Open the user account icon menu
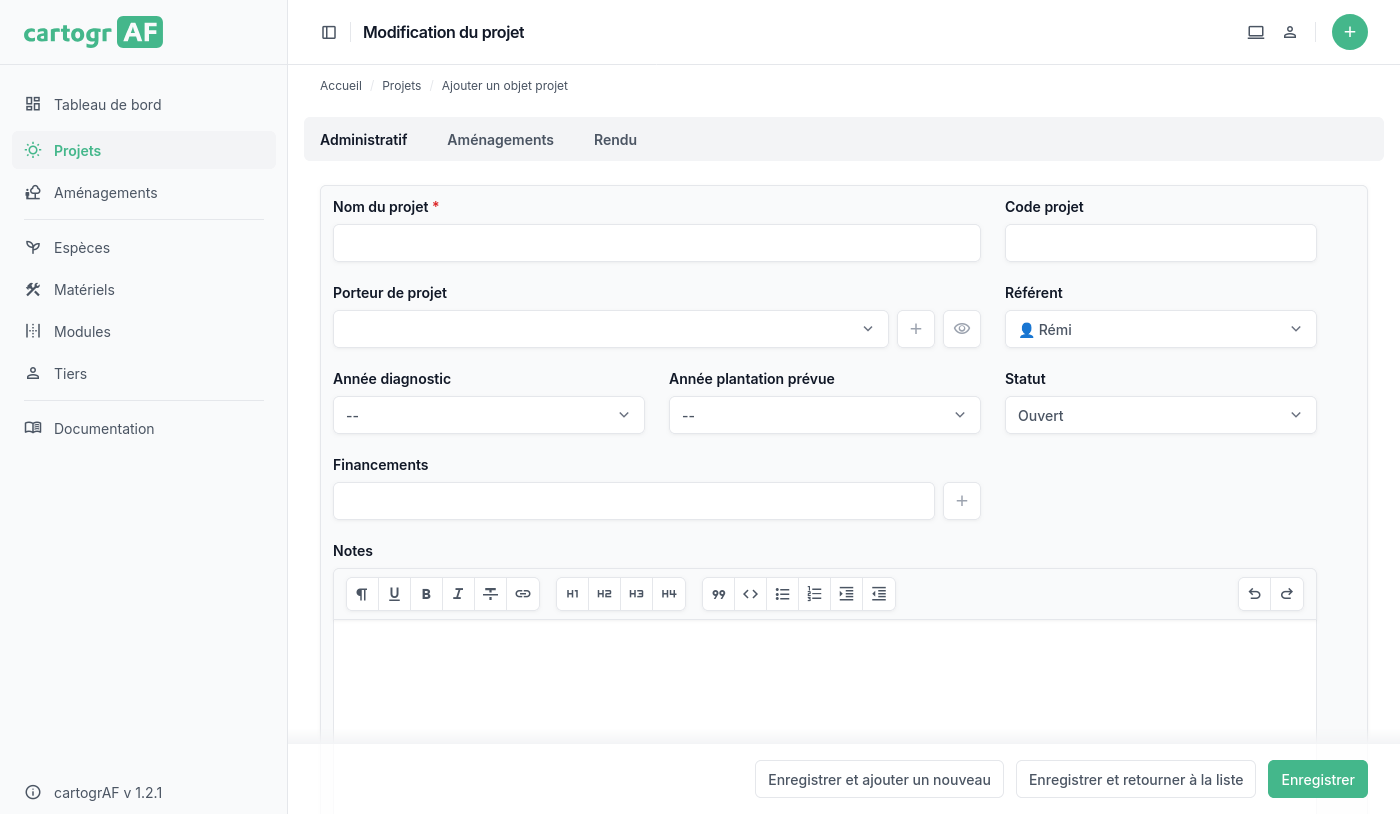 (x=1290, y=32)
